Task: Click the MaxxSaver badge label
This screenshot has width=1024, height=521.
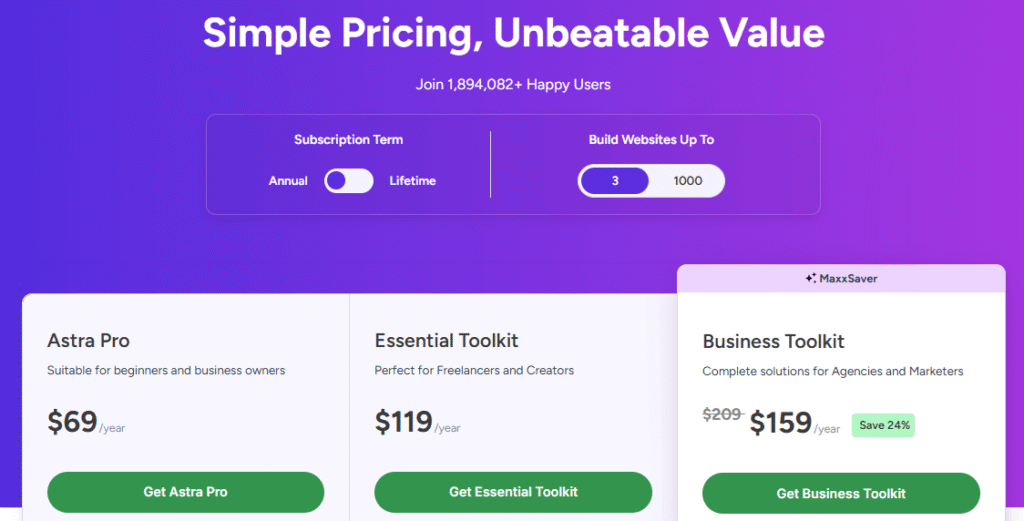Action: click(847, 278)
